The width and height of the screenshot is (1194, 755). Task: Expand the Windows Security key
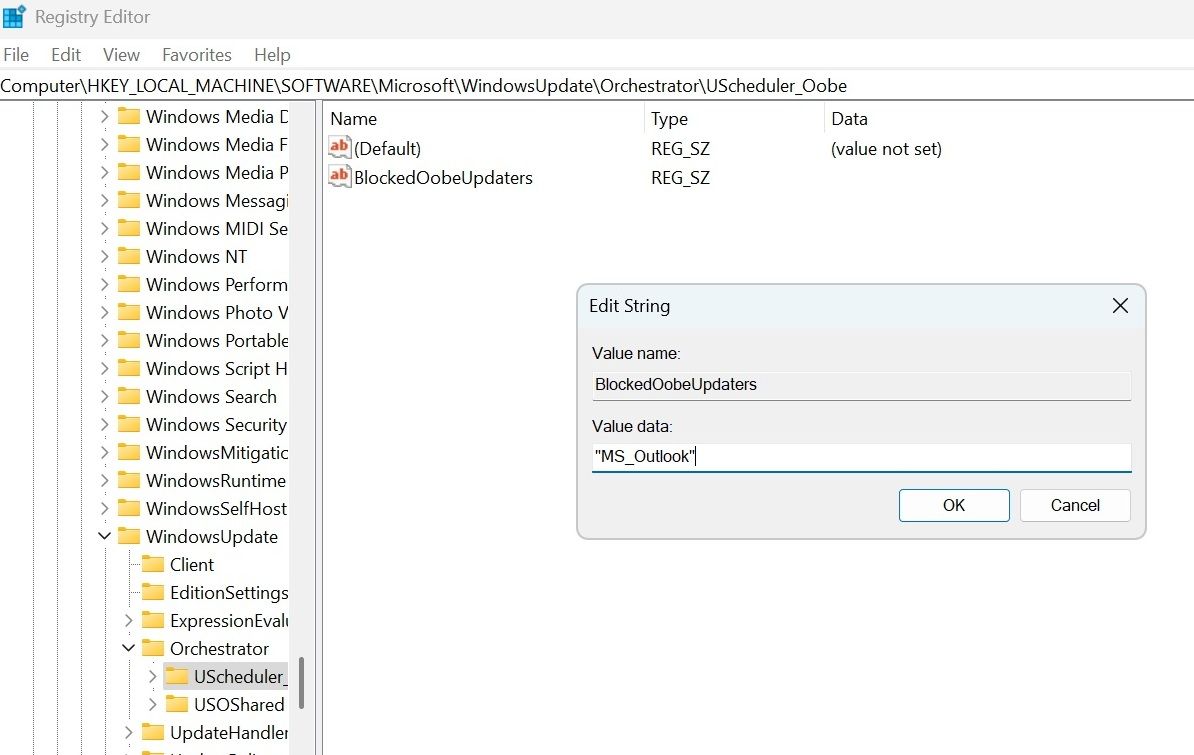(x=104, y=424)
